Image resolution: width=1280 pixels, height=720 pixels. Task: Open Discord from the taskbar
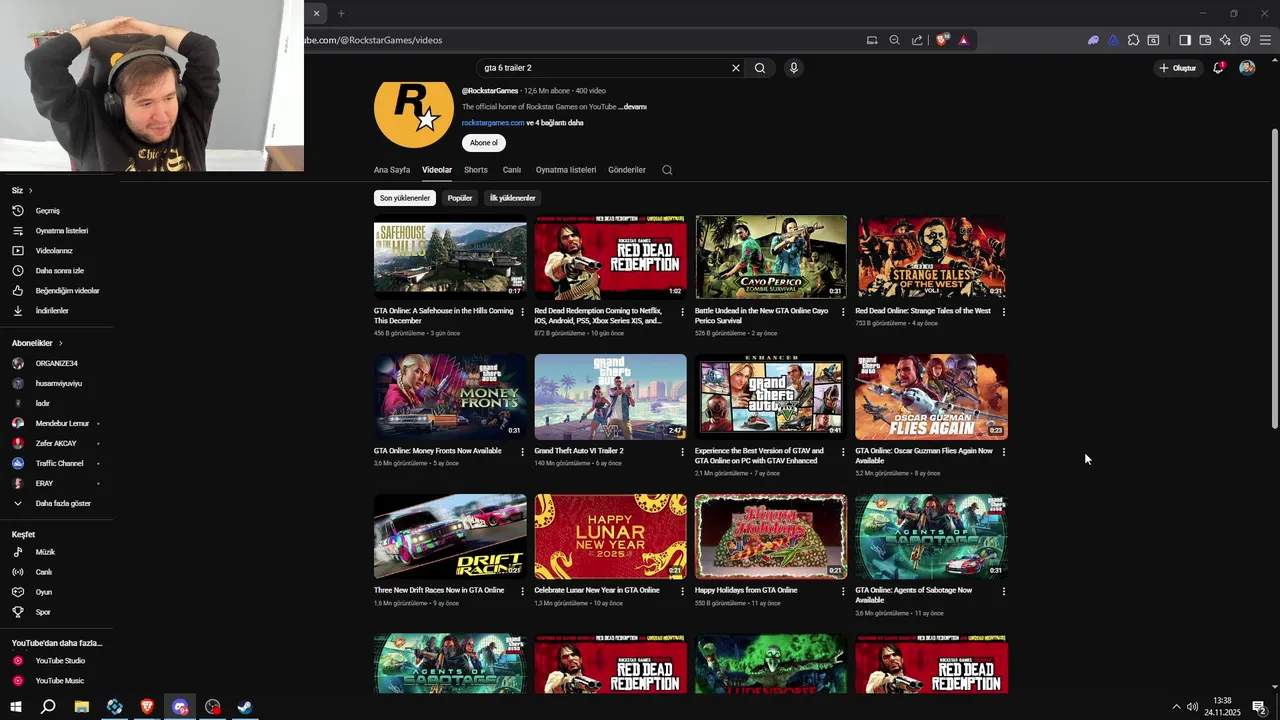[180, 707]
